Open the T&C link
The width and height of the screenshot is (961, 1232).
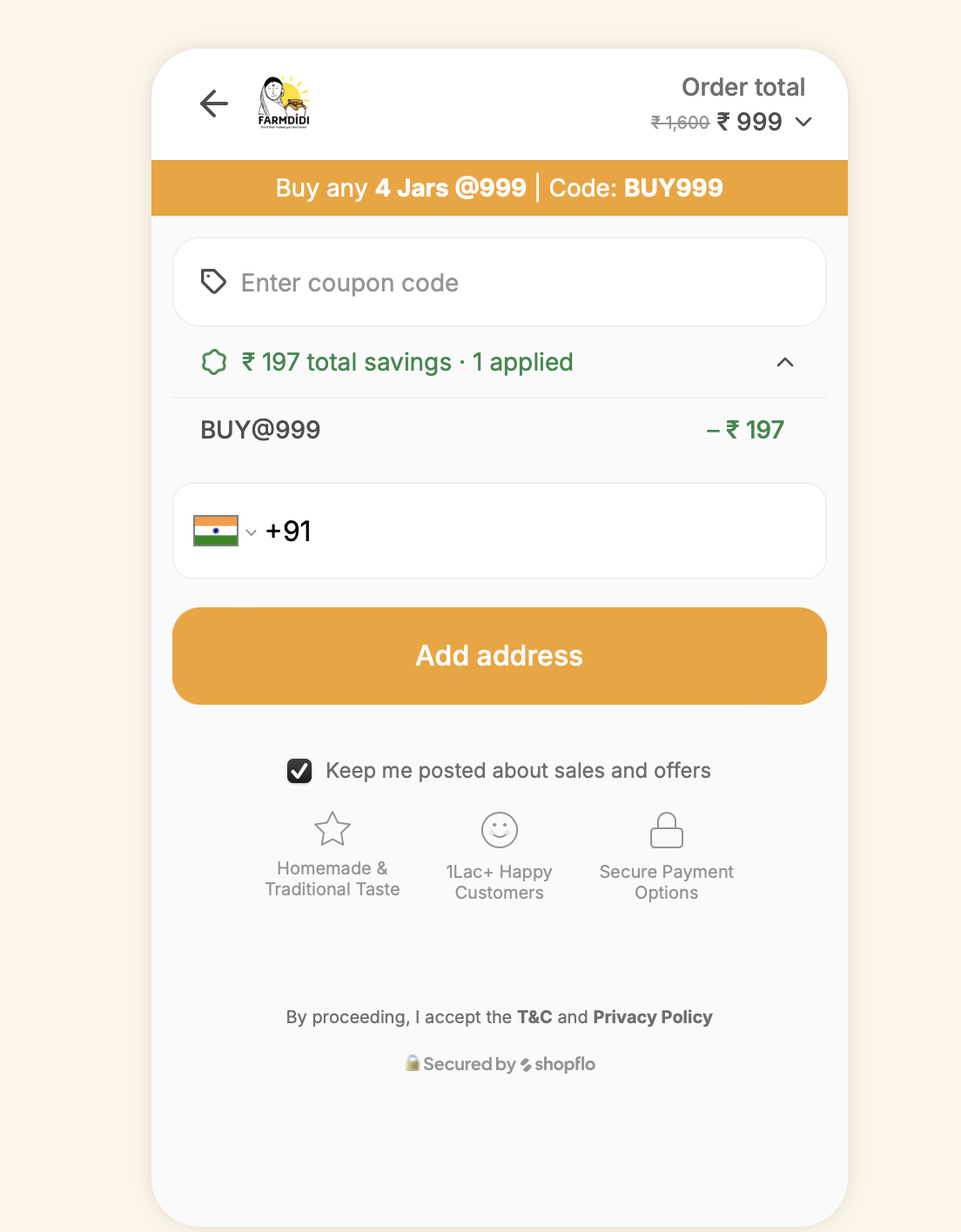click(534, 1017)
